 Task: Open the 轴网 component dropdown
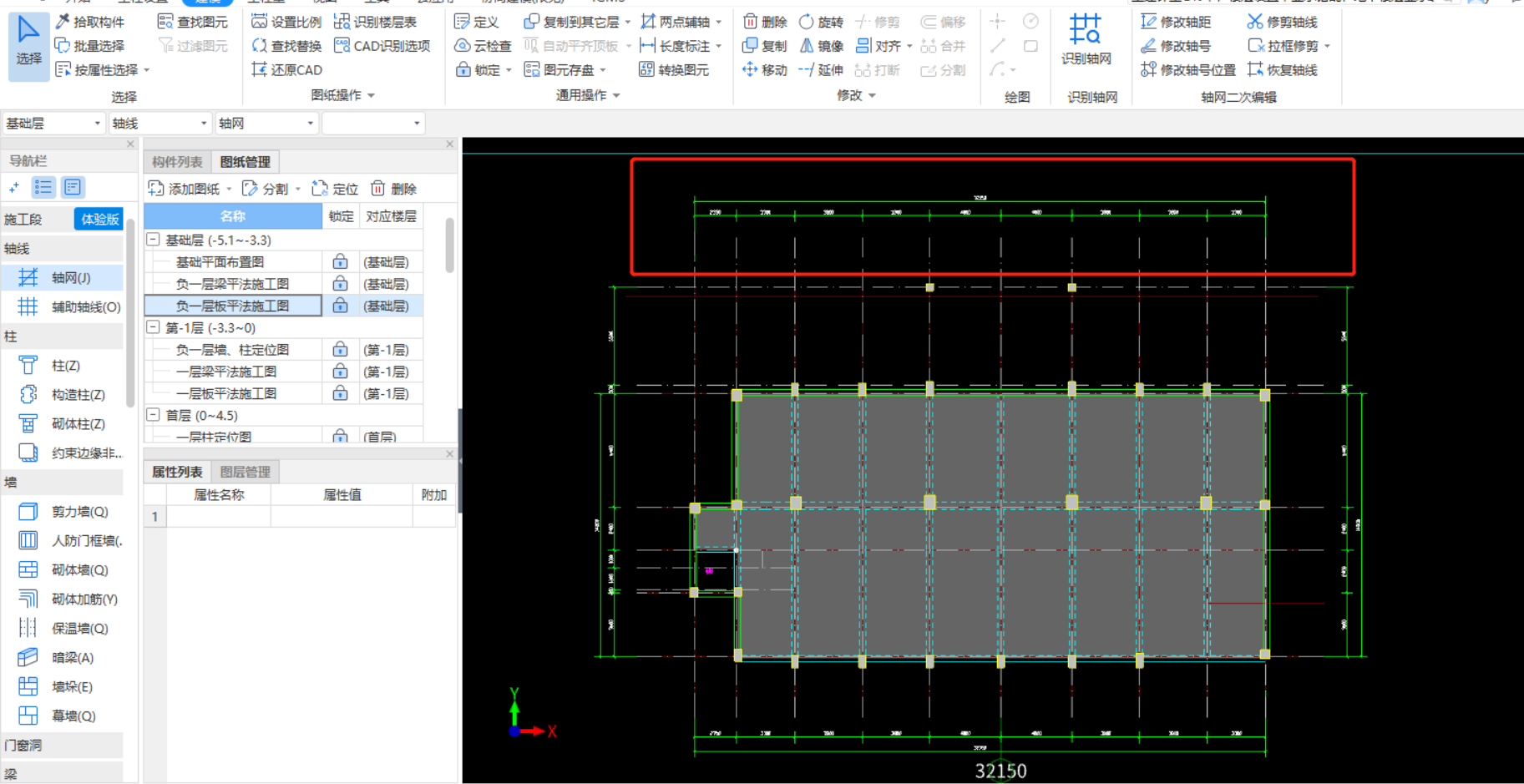266,124
